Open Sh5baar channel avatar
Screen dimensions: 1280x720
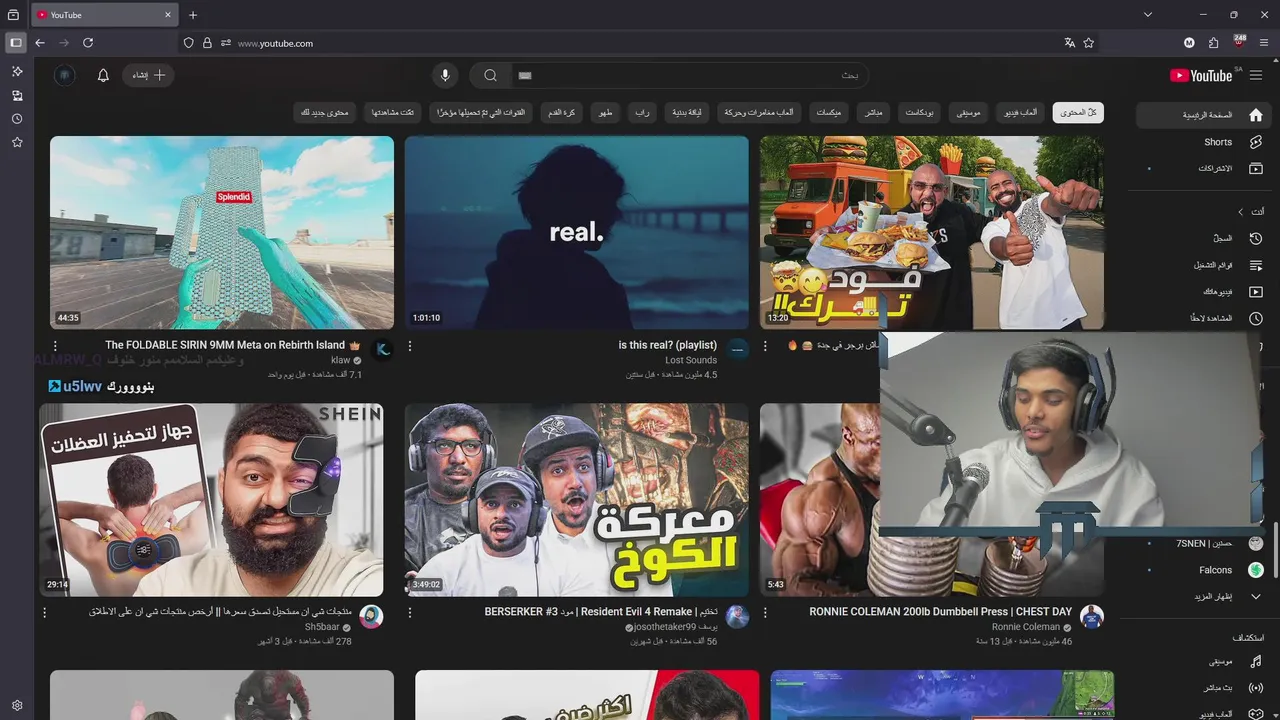tap(371, 616)
